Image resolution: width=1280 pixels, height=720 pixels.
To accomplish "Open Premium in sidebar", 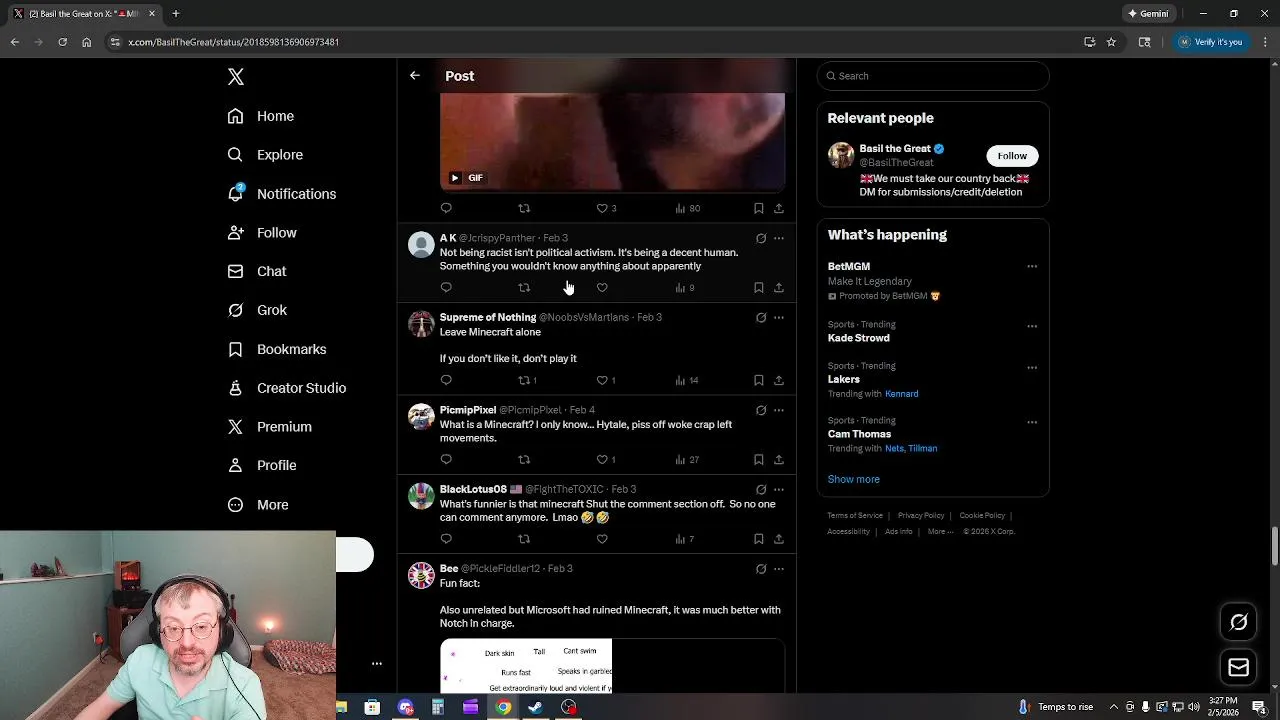I will pos(269,427).
